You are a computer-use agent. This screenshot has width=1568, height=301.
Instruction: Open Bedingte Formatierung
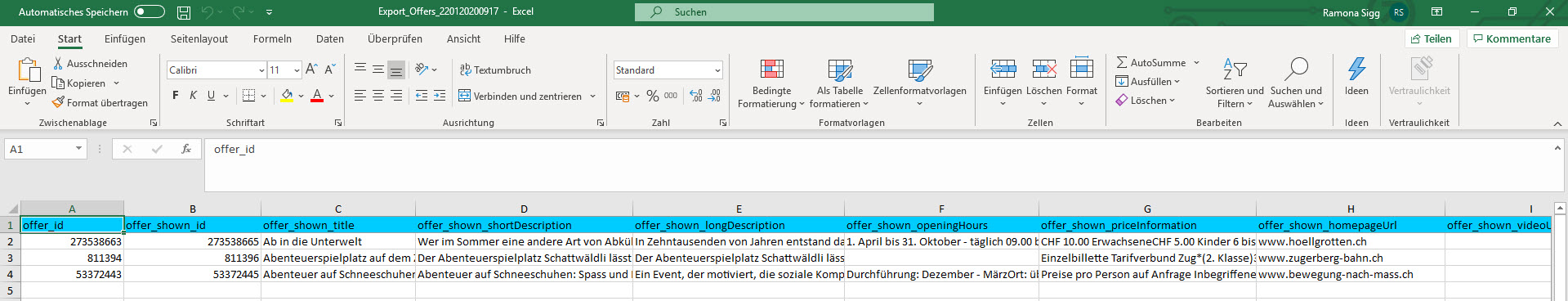pyautogui.click(x=771, y=83)
